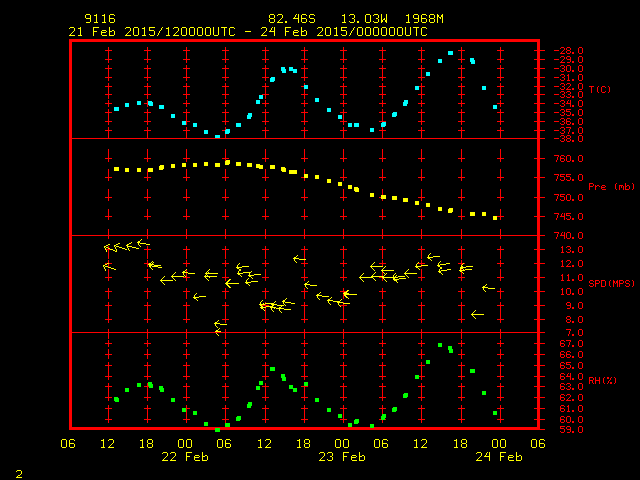Click the Pre (mb) pressure axis label

tap(611, 187)
